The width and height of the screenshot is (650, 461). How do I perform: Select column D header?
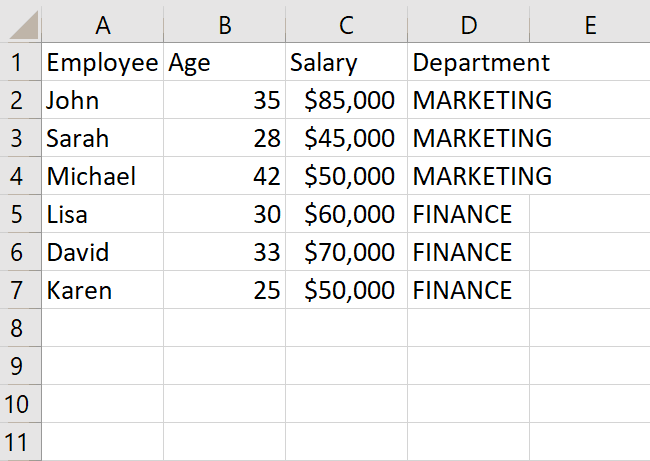click(468, 24)
